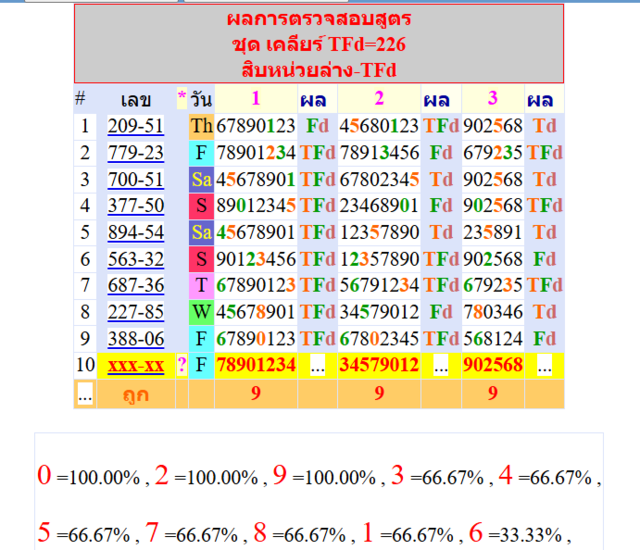Open the 687-36 number link
Screen dimensions: 640x550
click(x=136, y=285)
